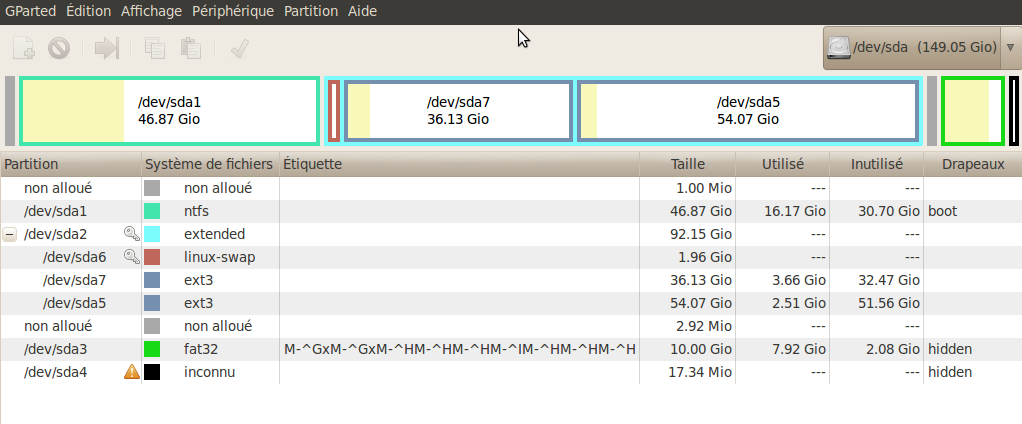The image size is (1022, 424).
Task: Select the red linux-swap block in disk map
Action: (x=334, y=111)
